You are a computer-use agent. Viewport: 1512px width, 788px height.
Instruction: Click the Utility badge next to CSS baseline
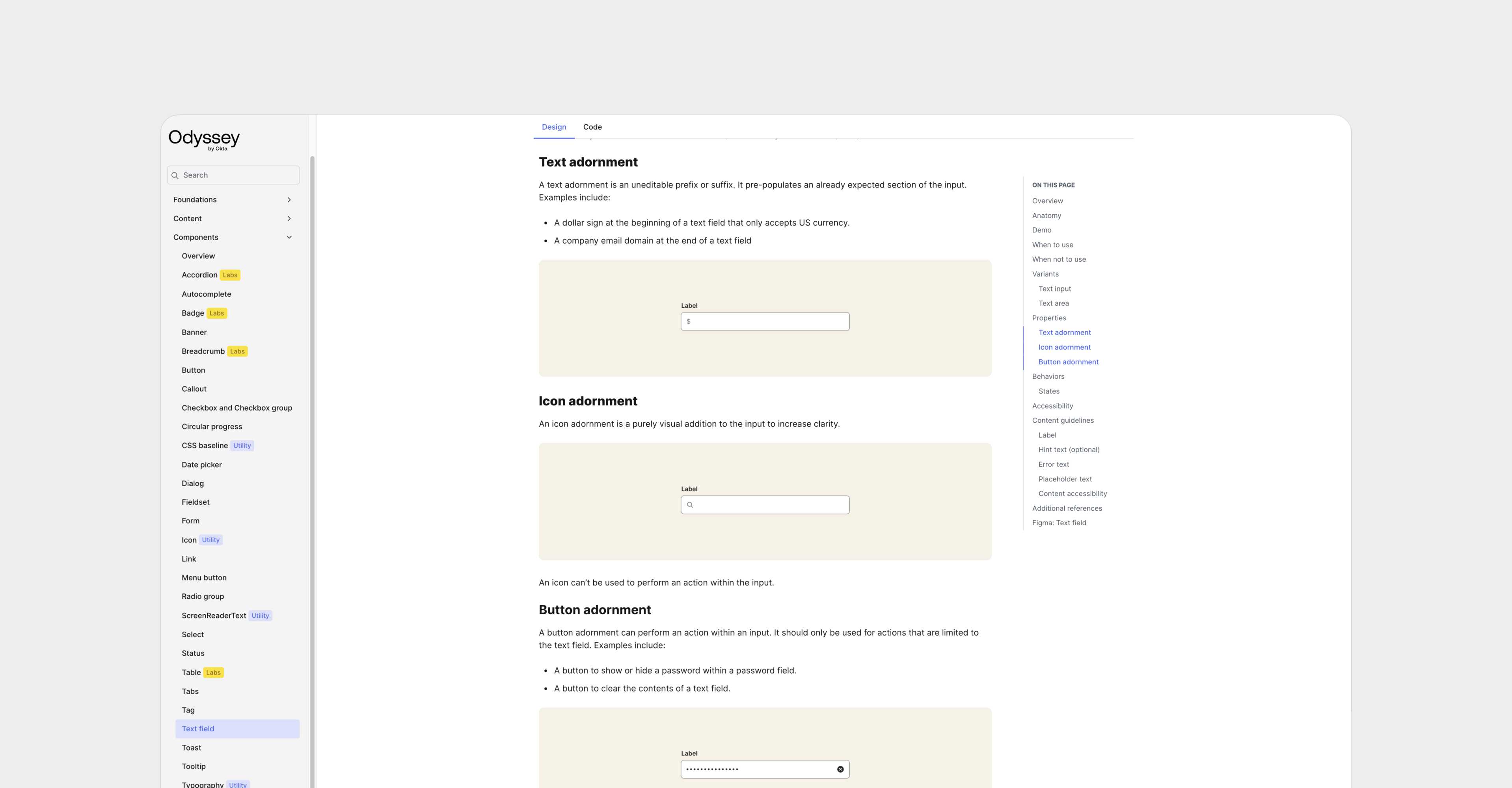click(x=242, y=446)
